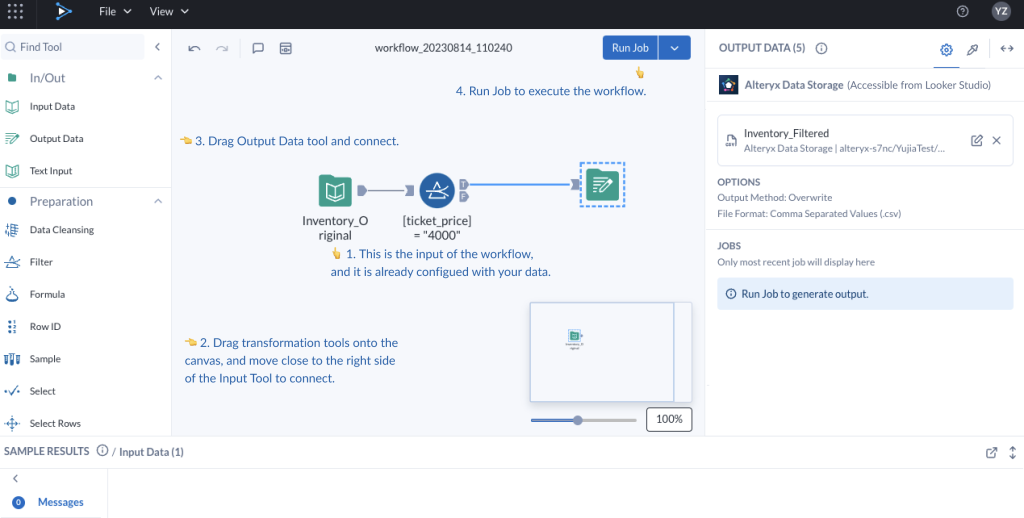Adjust the canvas zoom slider
Image resolution: width=1024 pixels, height=518 pixels.
tap(577, 420)
